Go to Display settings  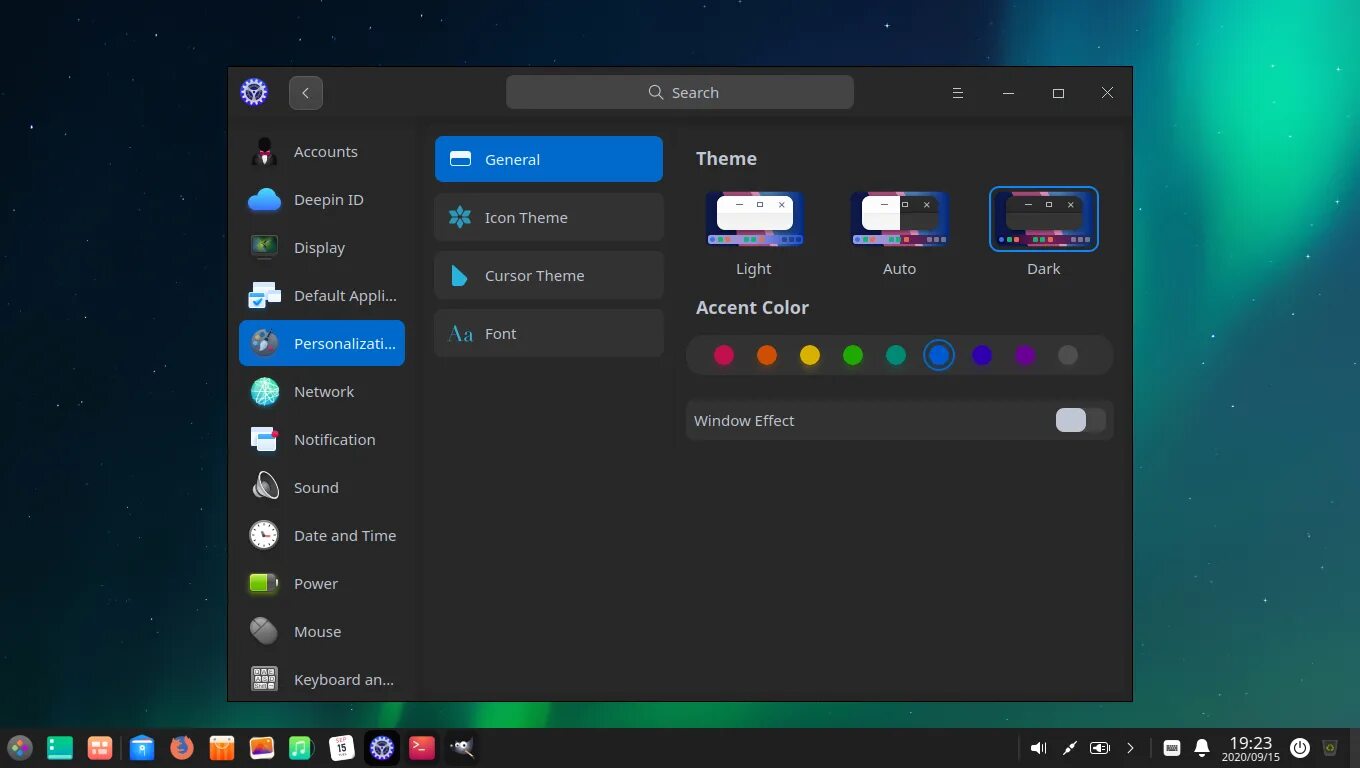tap(322, 248)
